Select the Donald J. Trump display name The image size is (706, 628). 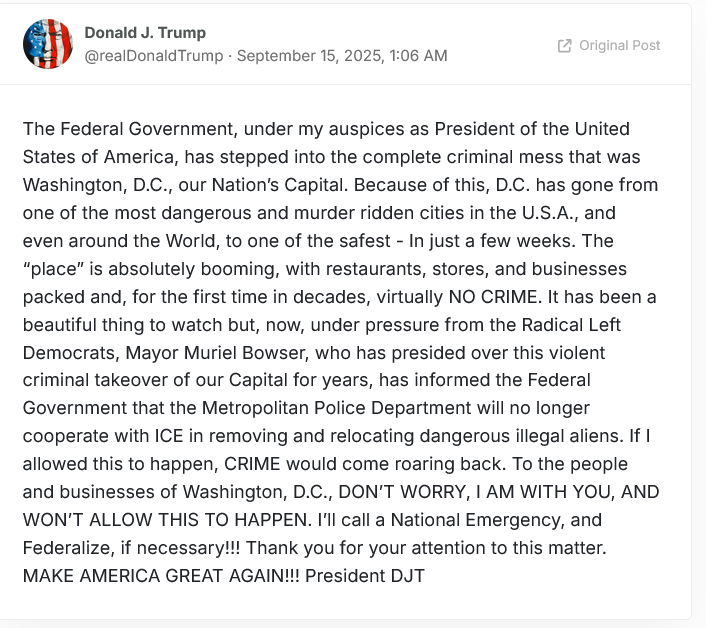[145, 32]
